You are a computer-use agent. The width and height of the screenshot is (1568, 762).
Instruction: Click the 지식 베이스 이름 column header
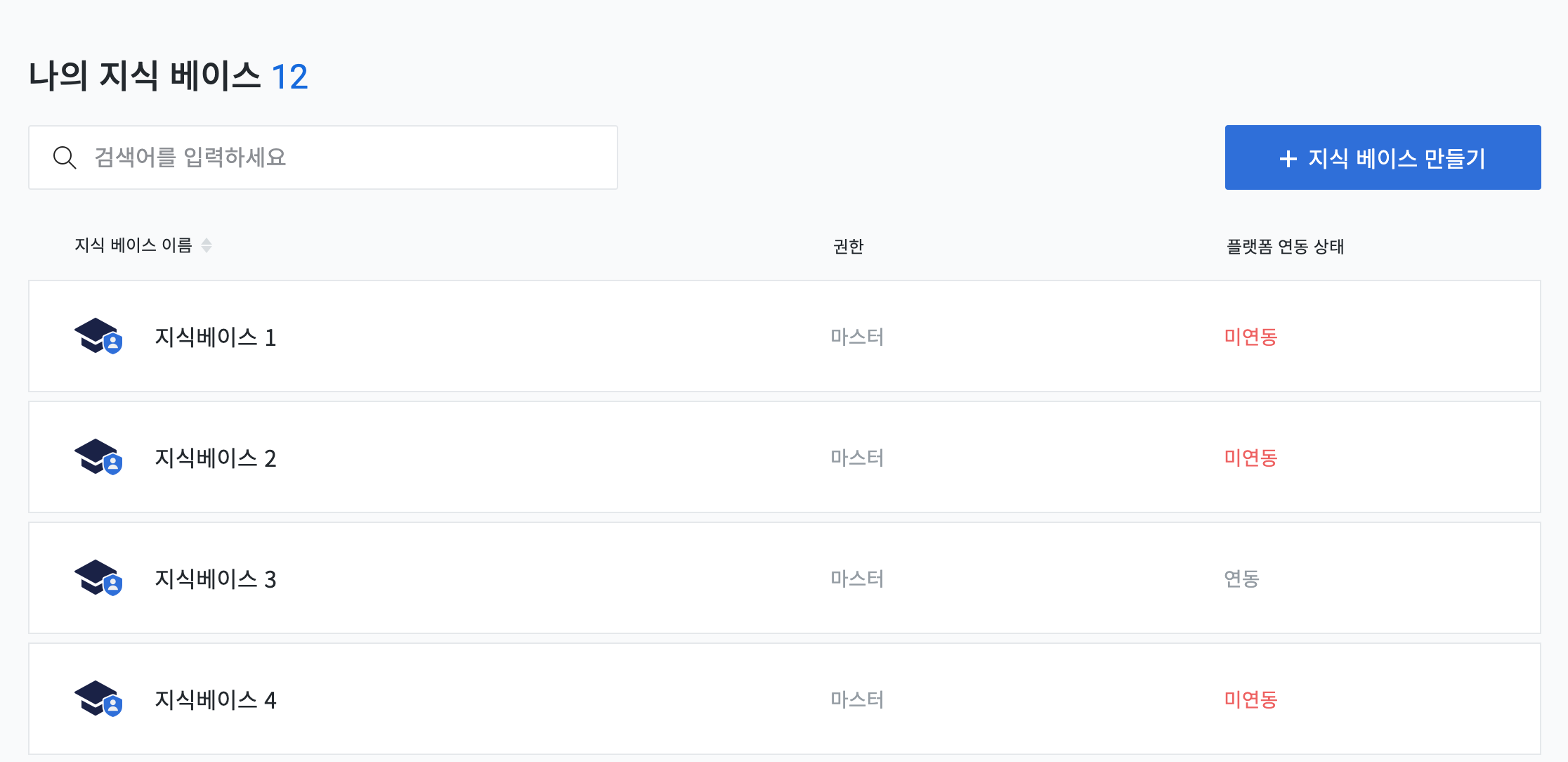pos(133,245)
